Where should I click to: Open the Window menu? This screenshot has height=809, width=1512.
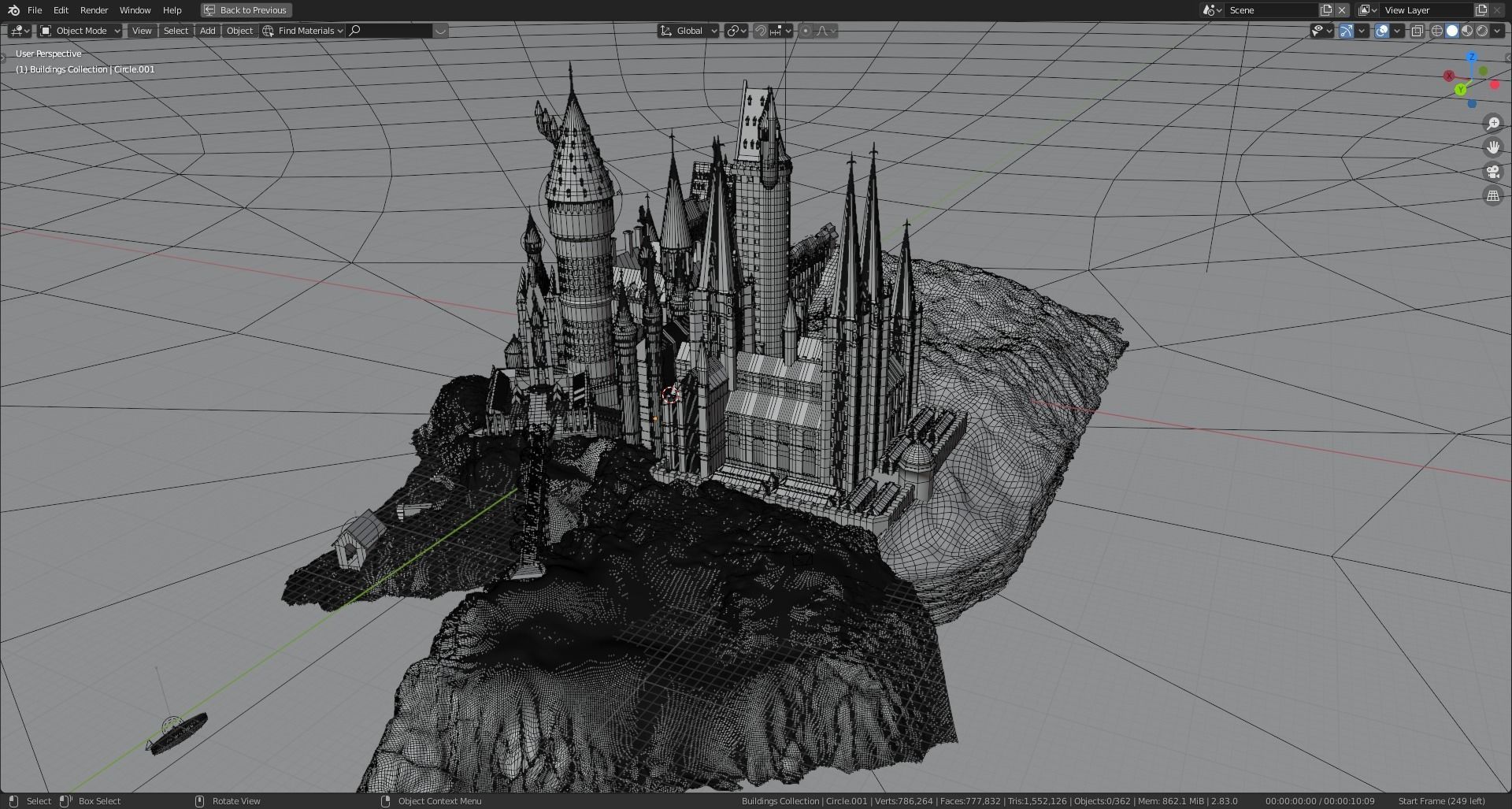135,10
